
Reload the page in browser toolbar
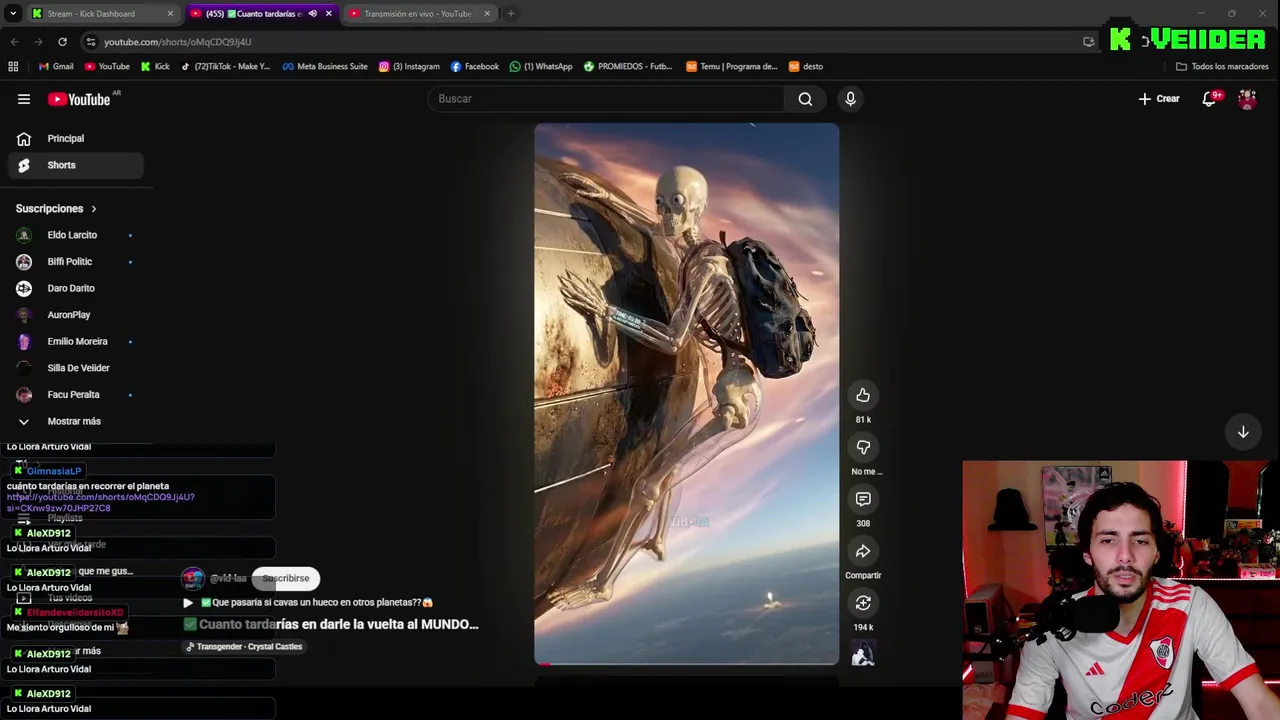[62, 42]
